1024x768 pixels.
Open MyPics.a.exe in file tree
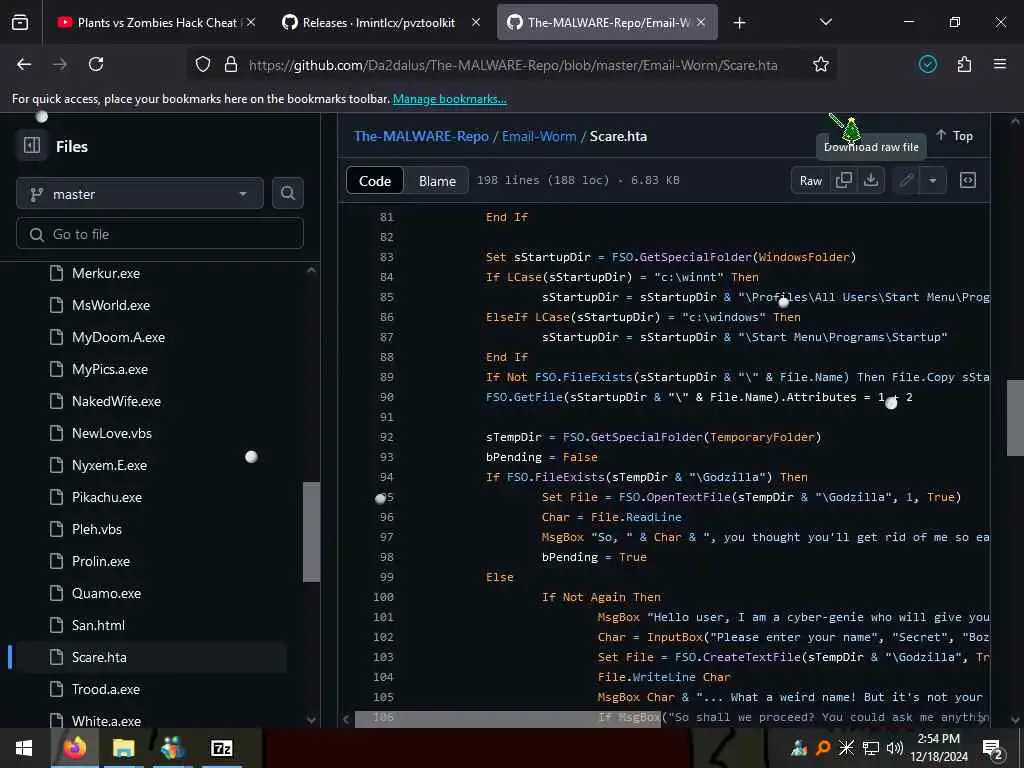[x=110, y=369]
